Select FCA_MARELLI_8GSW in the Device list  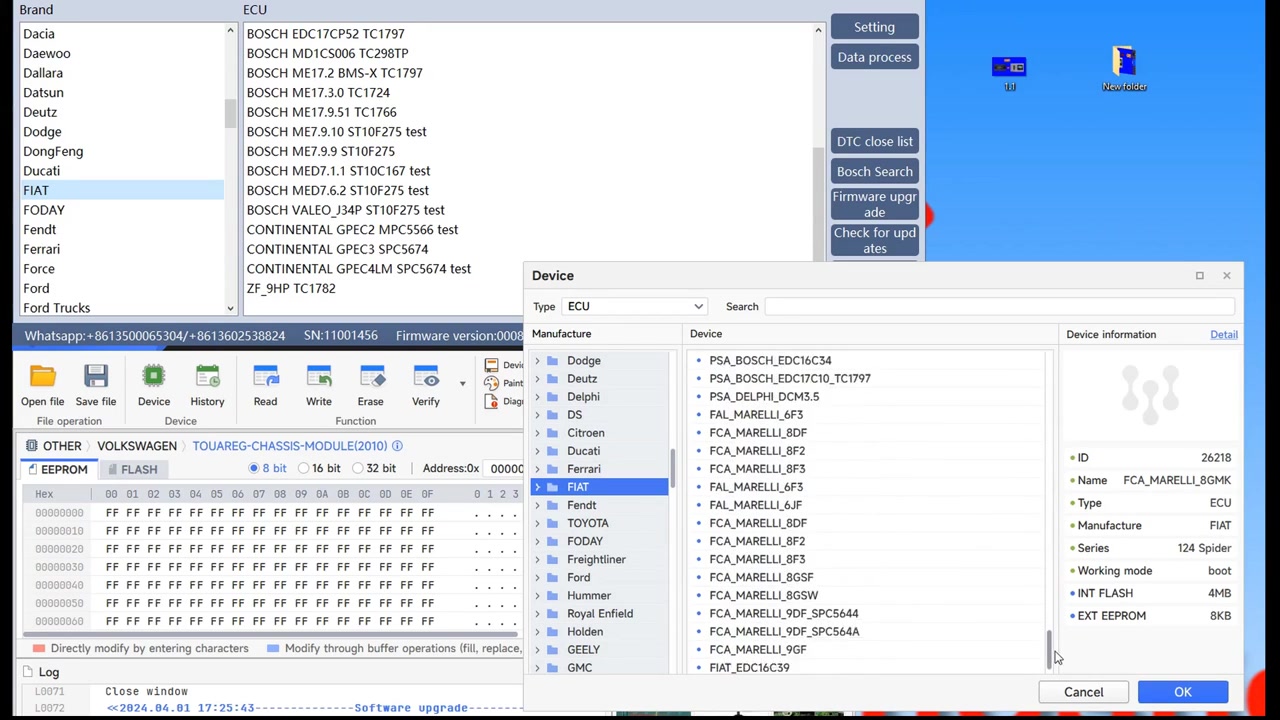(764, 595)
